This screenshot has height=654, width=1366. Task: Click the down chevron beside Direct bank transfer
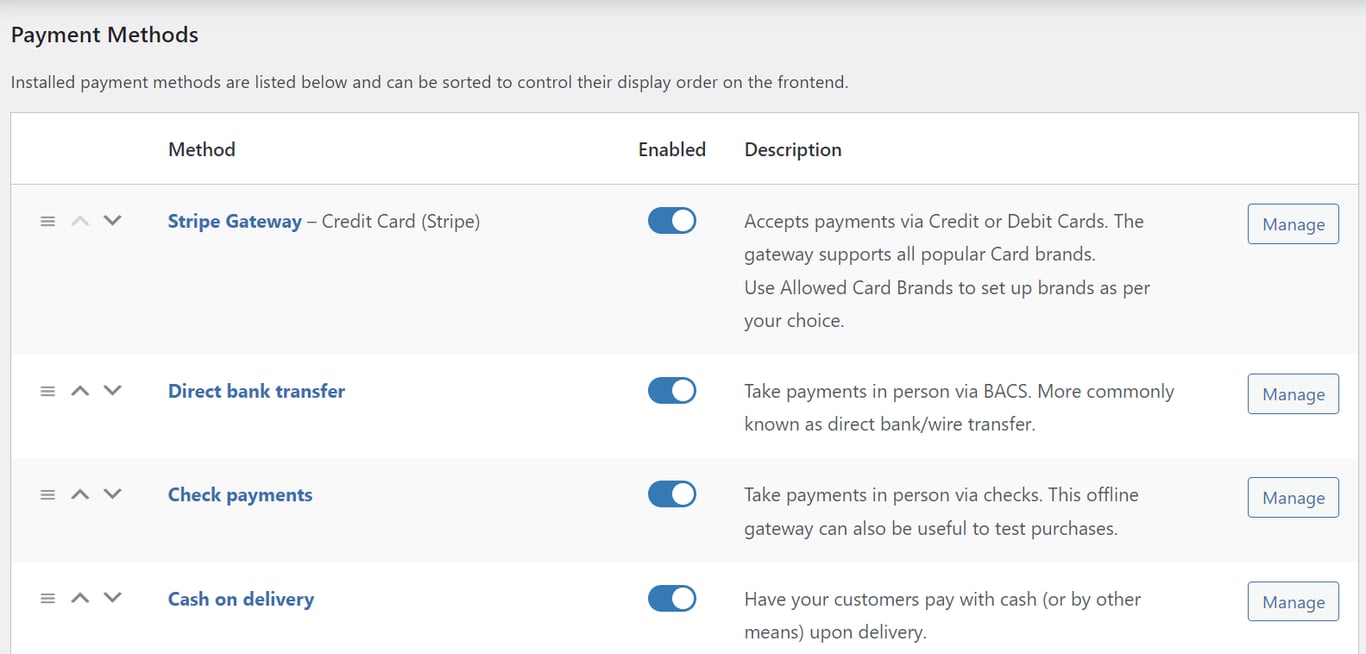click(x=113, y=391)
